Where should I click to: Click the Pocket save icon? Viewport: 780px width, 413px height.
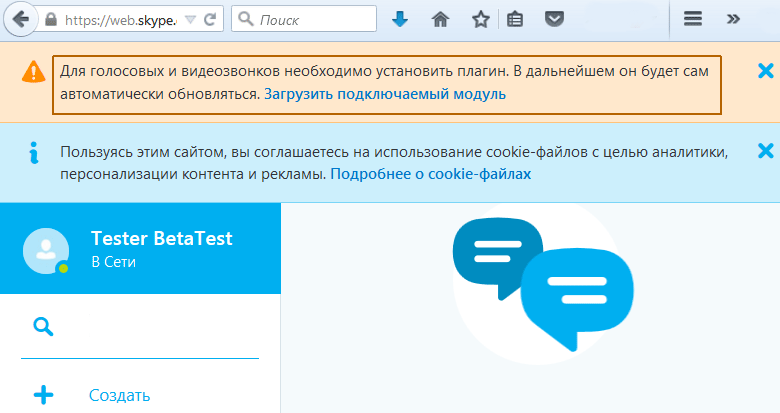point(553,20)
